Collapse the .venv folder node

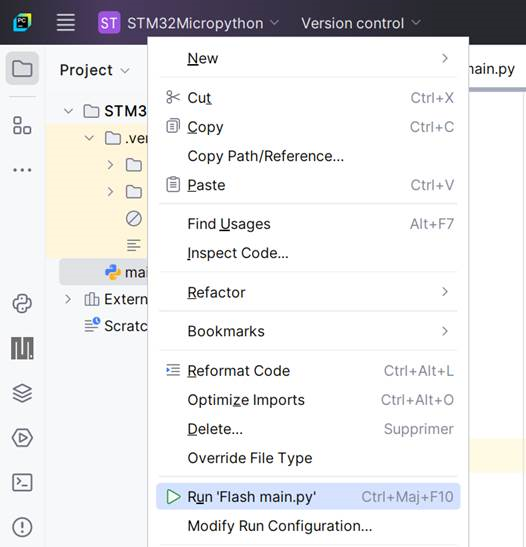click(x=89, y=138)
